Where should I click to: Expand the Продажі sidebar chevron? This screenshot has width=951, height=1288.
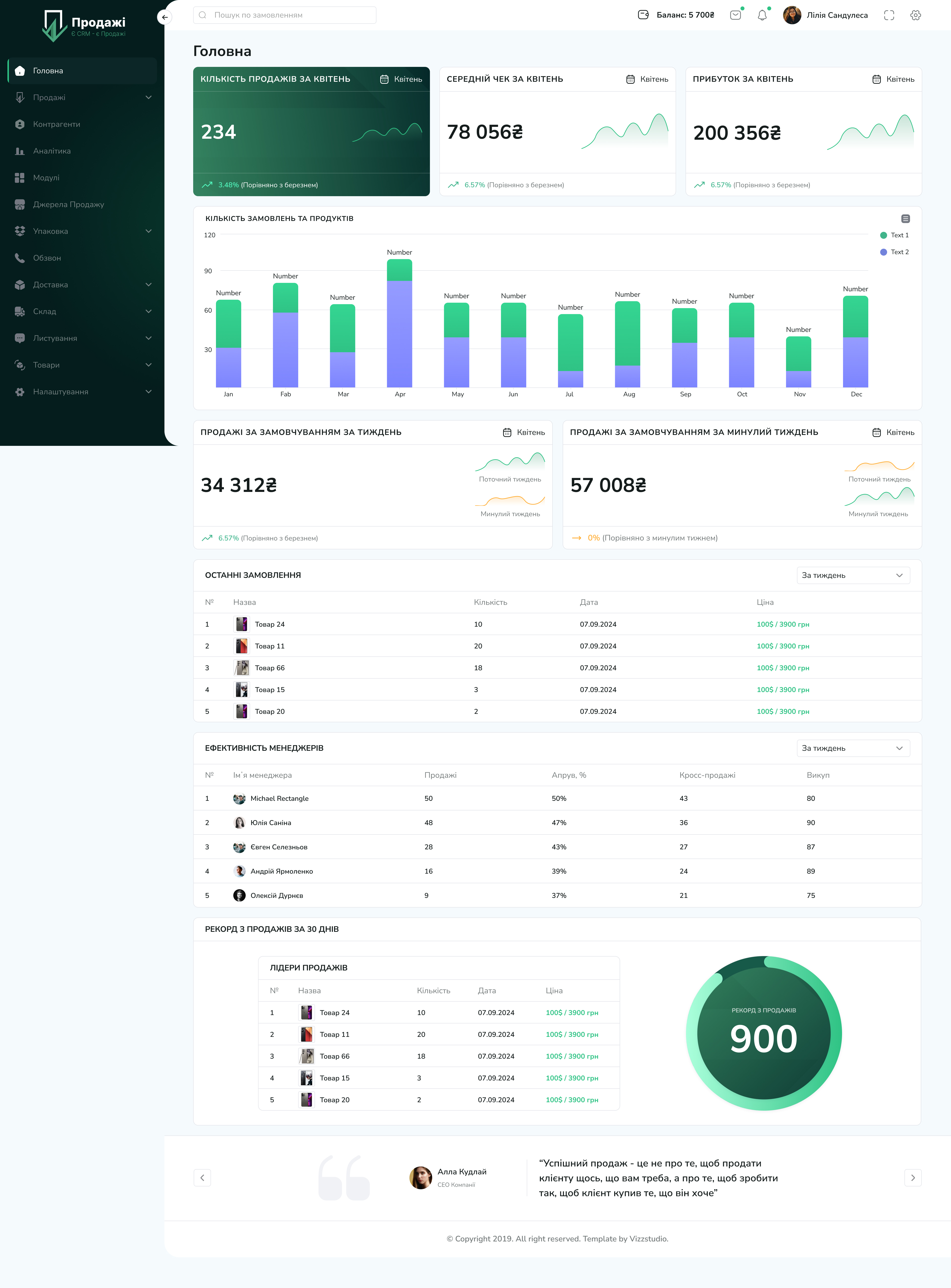[x=149, y=97]
